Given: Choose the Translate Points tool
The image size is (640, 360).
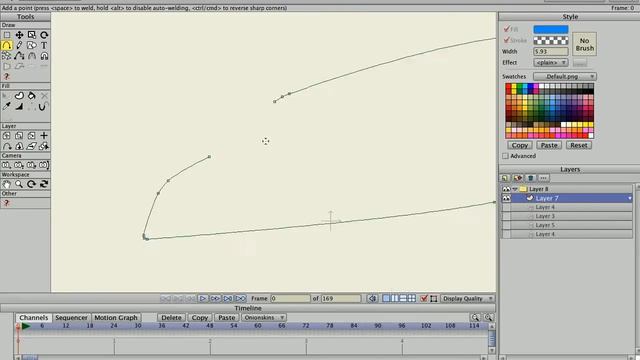Looking at the screenshot, I should click(19, 35).
